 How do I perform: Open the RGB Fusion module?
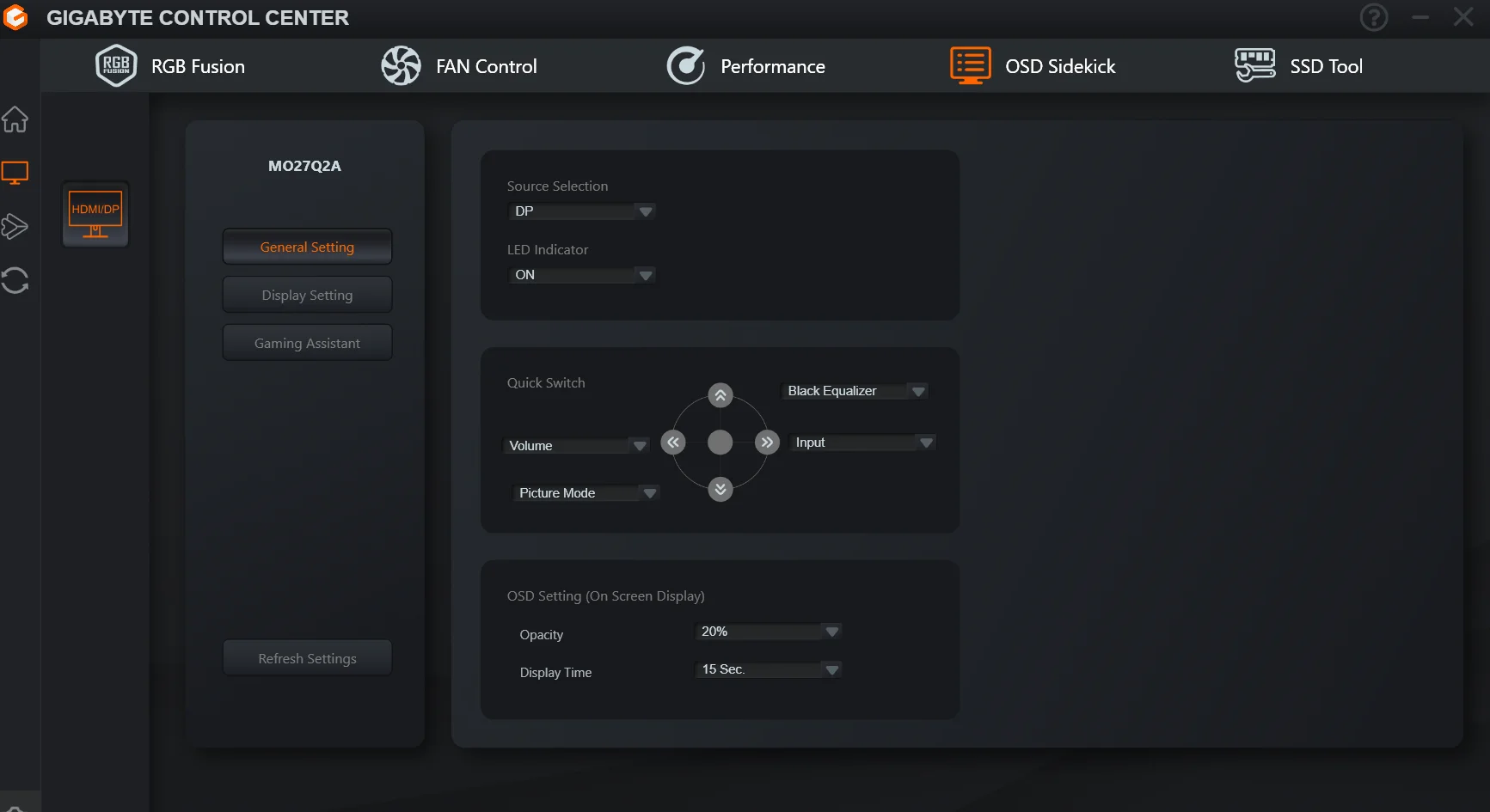170,66
